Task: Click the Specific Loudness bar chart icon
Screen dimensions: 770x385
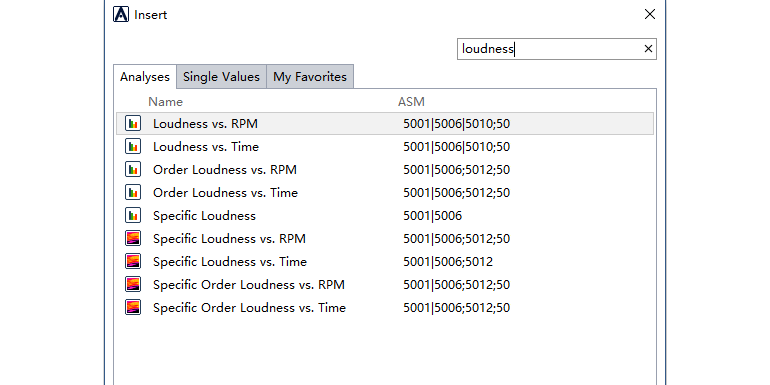Action: (x=133, y=216)
